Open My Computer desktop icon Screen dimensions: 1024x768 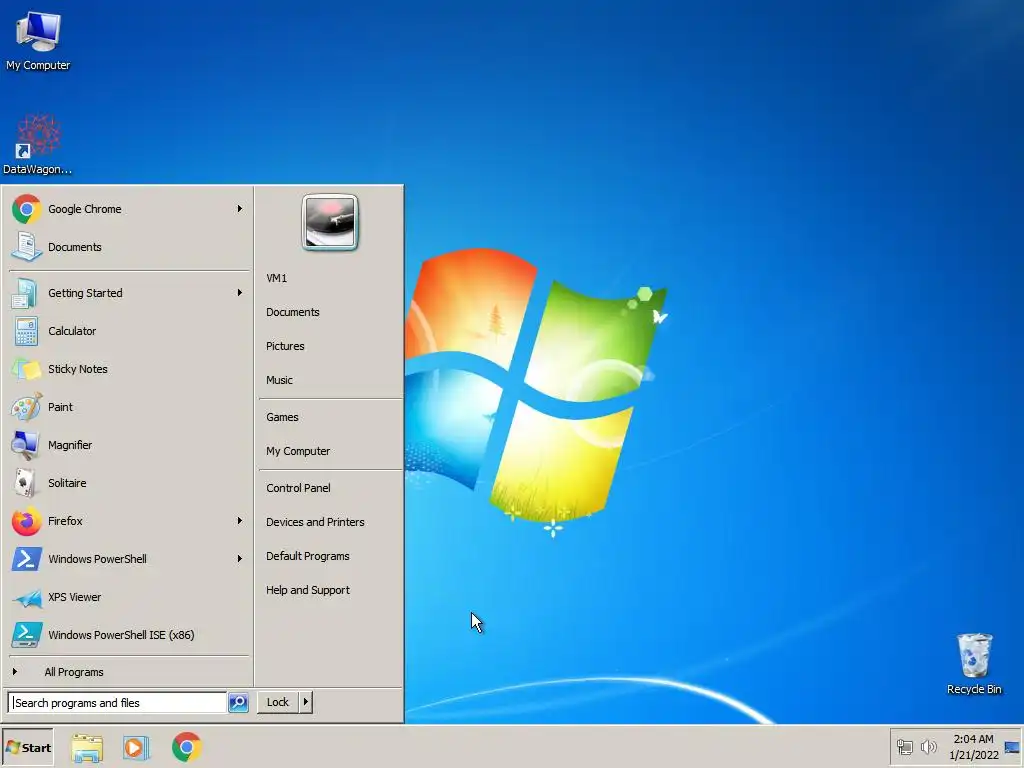[x=38, y=40]
